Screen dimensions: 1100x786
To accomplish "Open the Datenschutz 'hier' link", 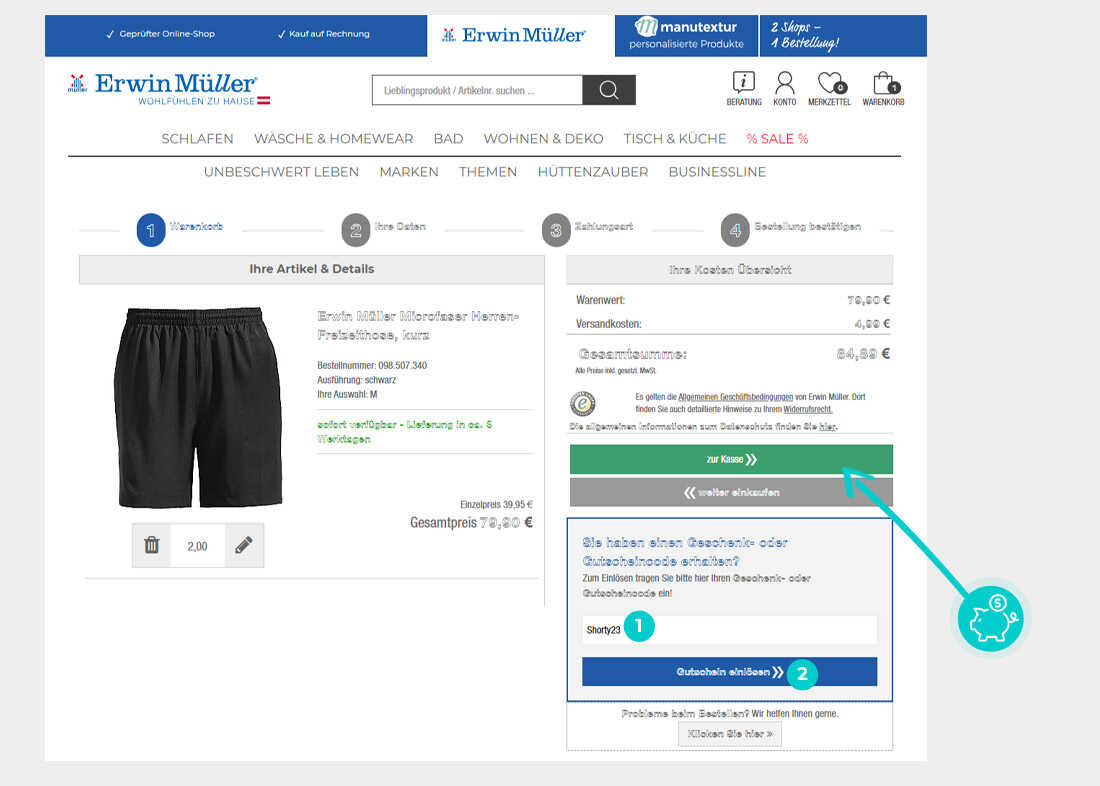I will tap(828, 426).
